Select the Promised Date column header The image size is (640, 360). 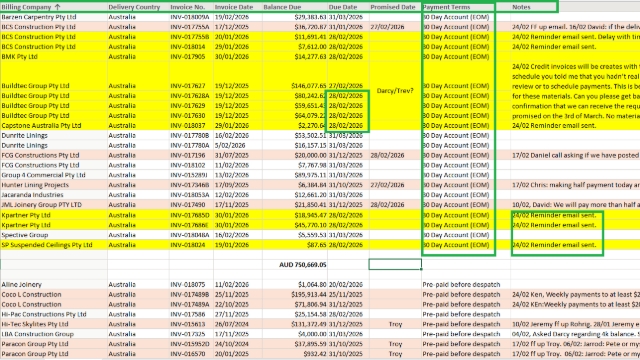pos(395,7)
